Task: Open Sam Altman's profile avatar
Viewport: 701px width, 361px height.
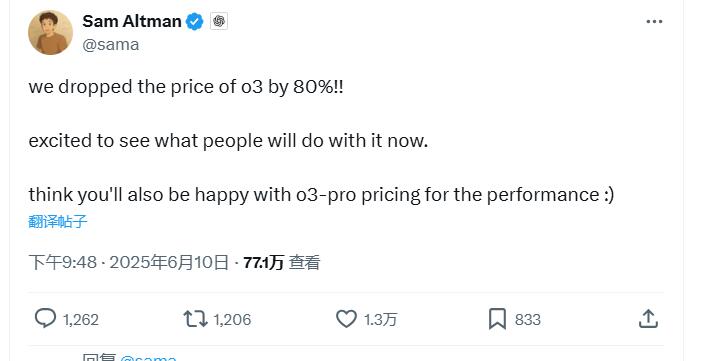Action: [50, 33]
